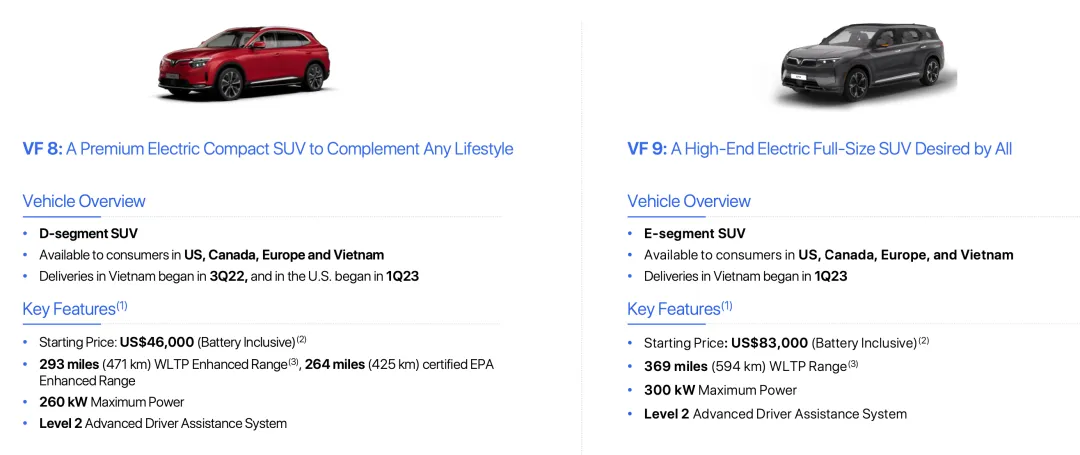
Task: Select the VF 8 premium compact SUV heading
Action: coord(268,149)
